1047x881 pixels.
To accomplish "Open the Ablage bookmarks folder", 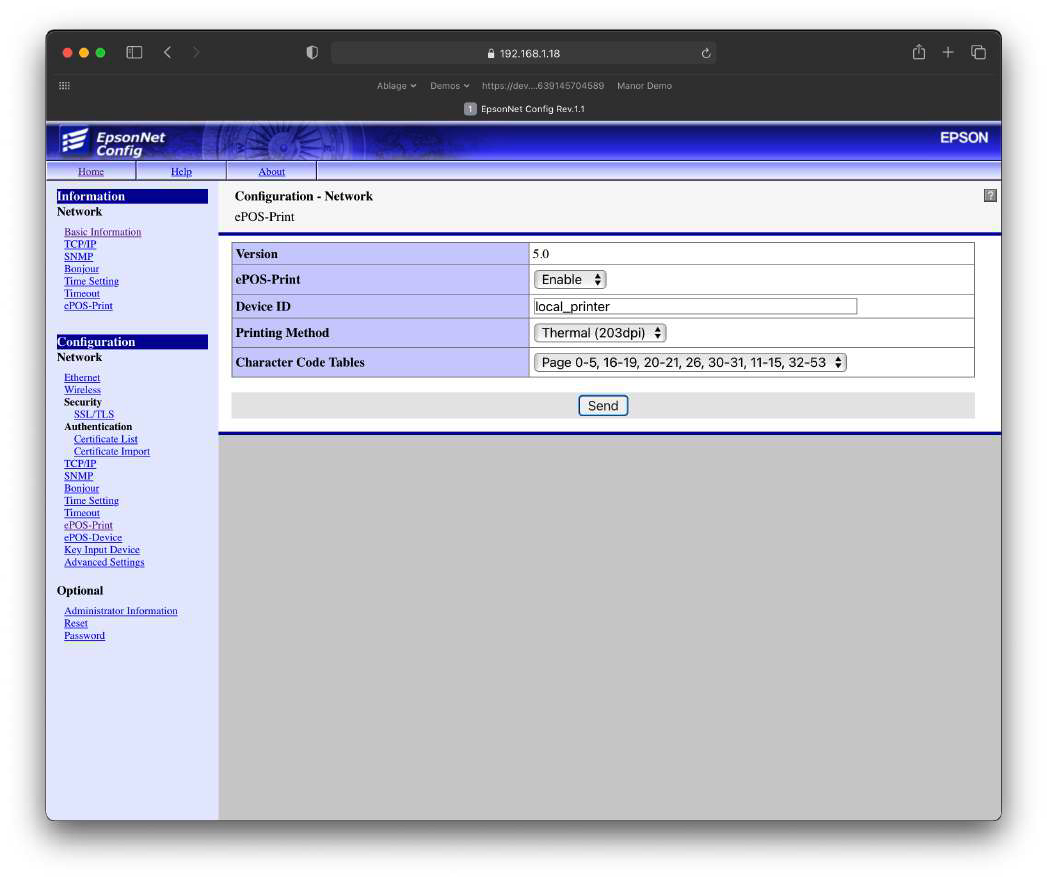I will pyautogui.click(x=396, y=85).
